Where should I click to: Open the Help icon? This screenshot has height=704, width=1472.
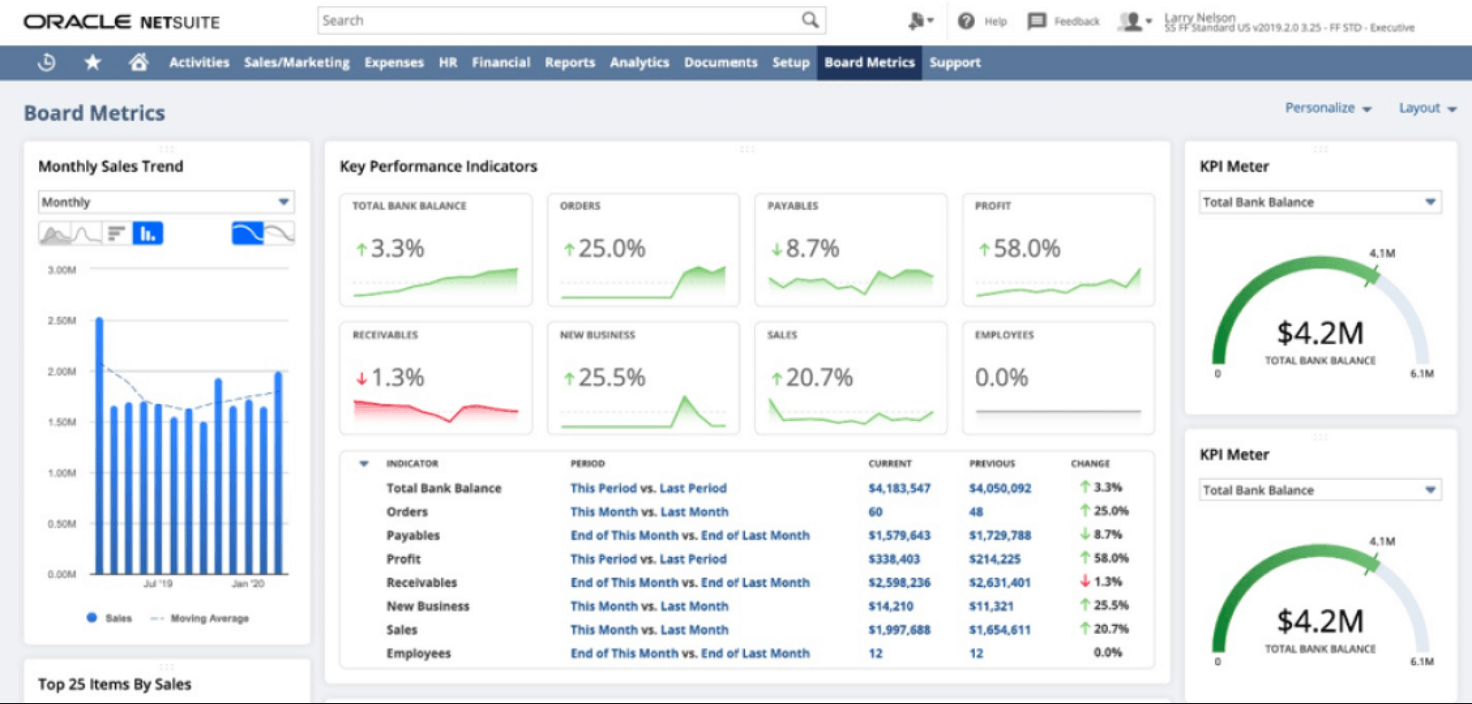[x=966, y=21]
